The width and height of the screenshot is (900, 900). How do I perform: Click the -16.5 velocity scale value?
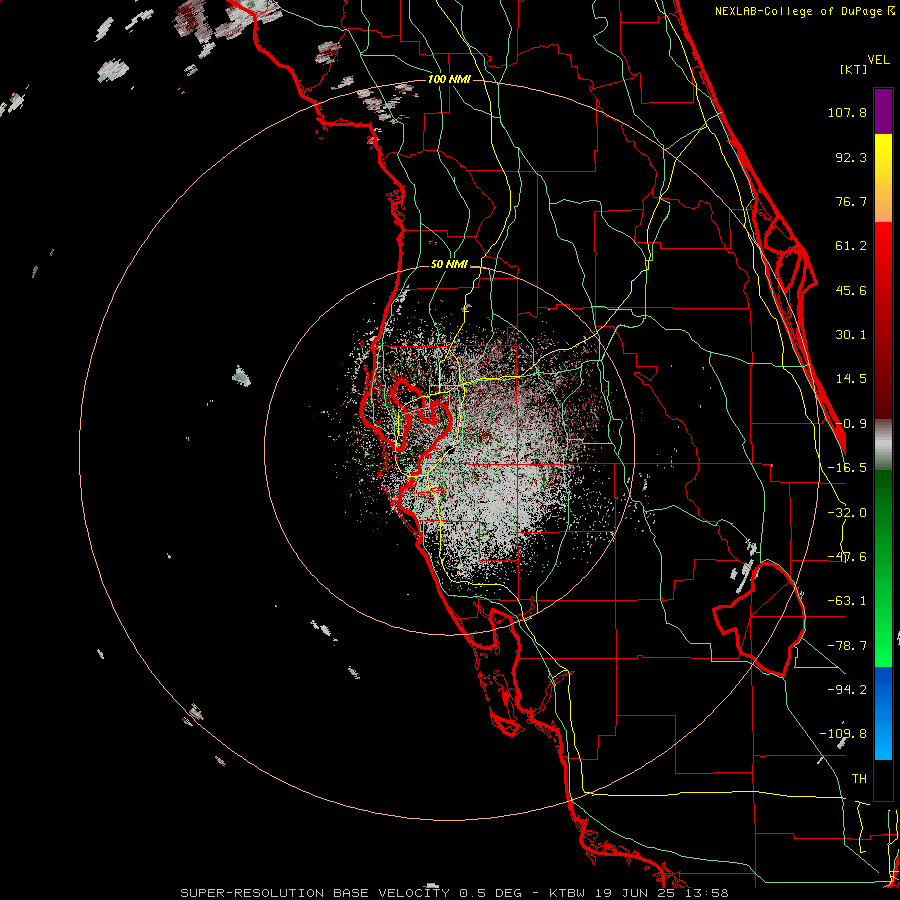coord(847,468)
